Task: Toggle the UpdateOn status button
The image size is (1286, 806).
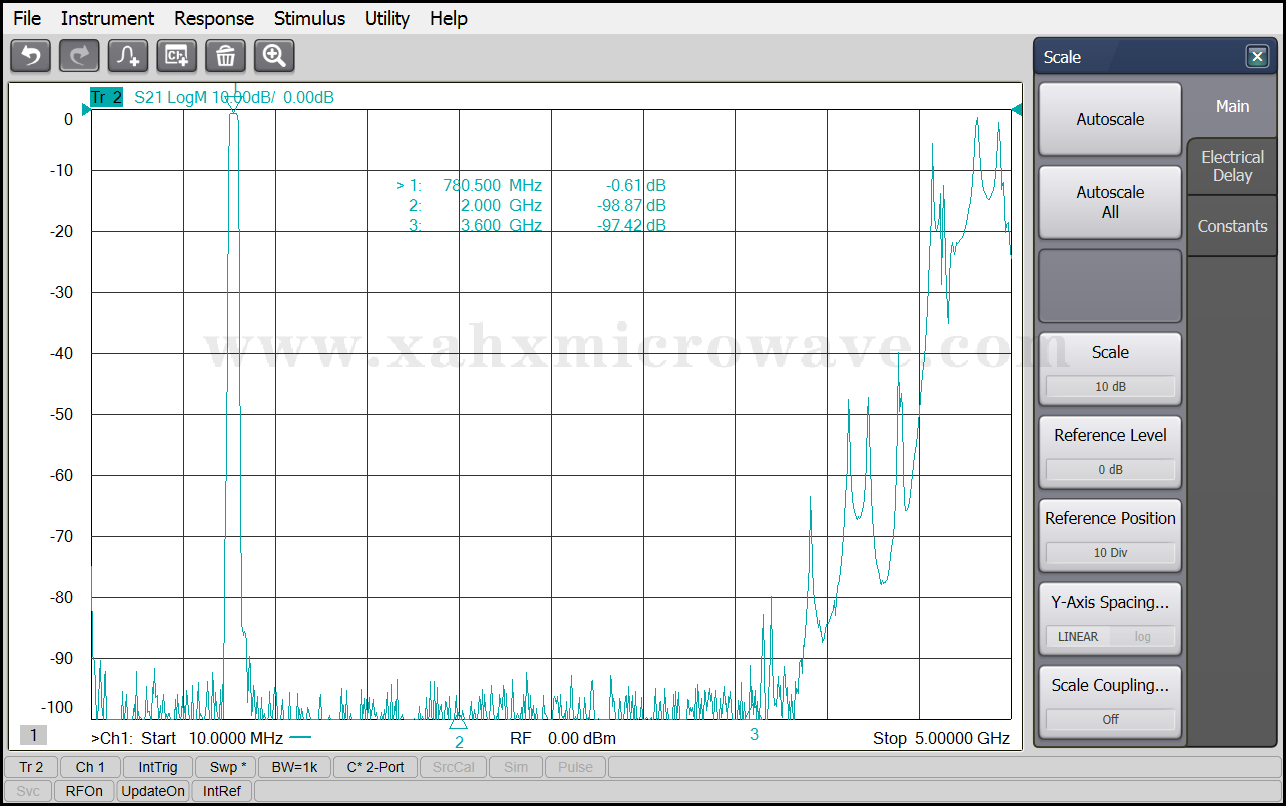Action: click(153, 791)
